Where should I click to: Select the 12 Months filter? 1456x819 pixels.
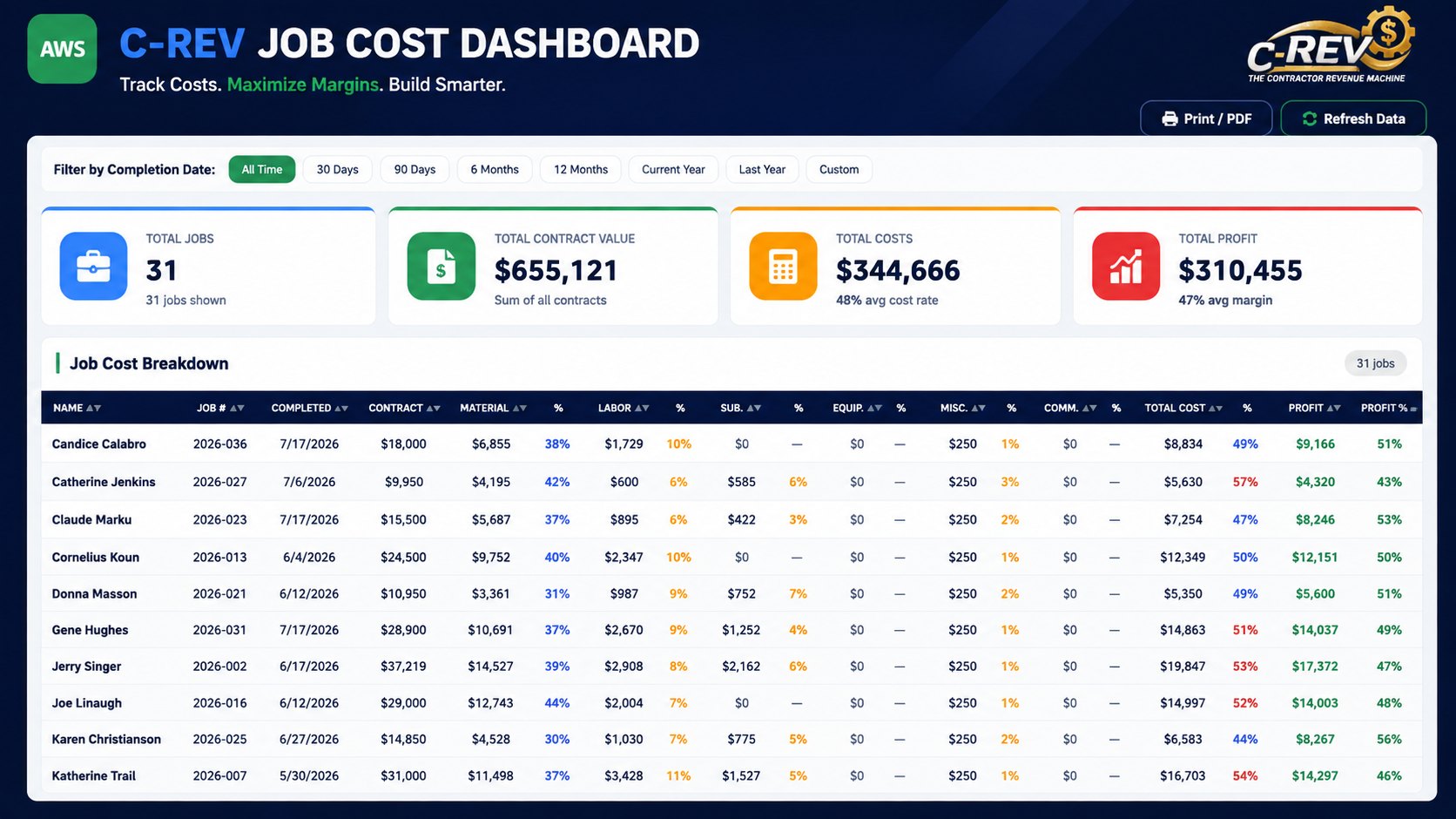coord(581,170)
